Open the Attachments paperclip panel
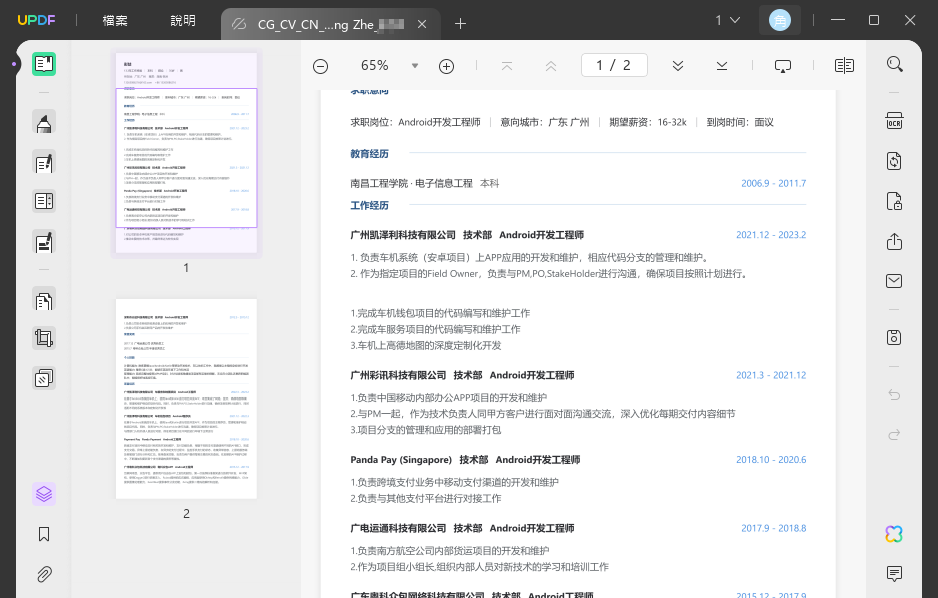This screenshot has height=598, width=938. pyautogui.click(x=44, y=574)
